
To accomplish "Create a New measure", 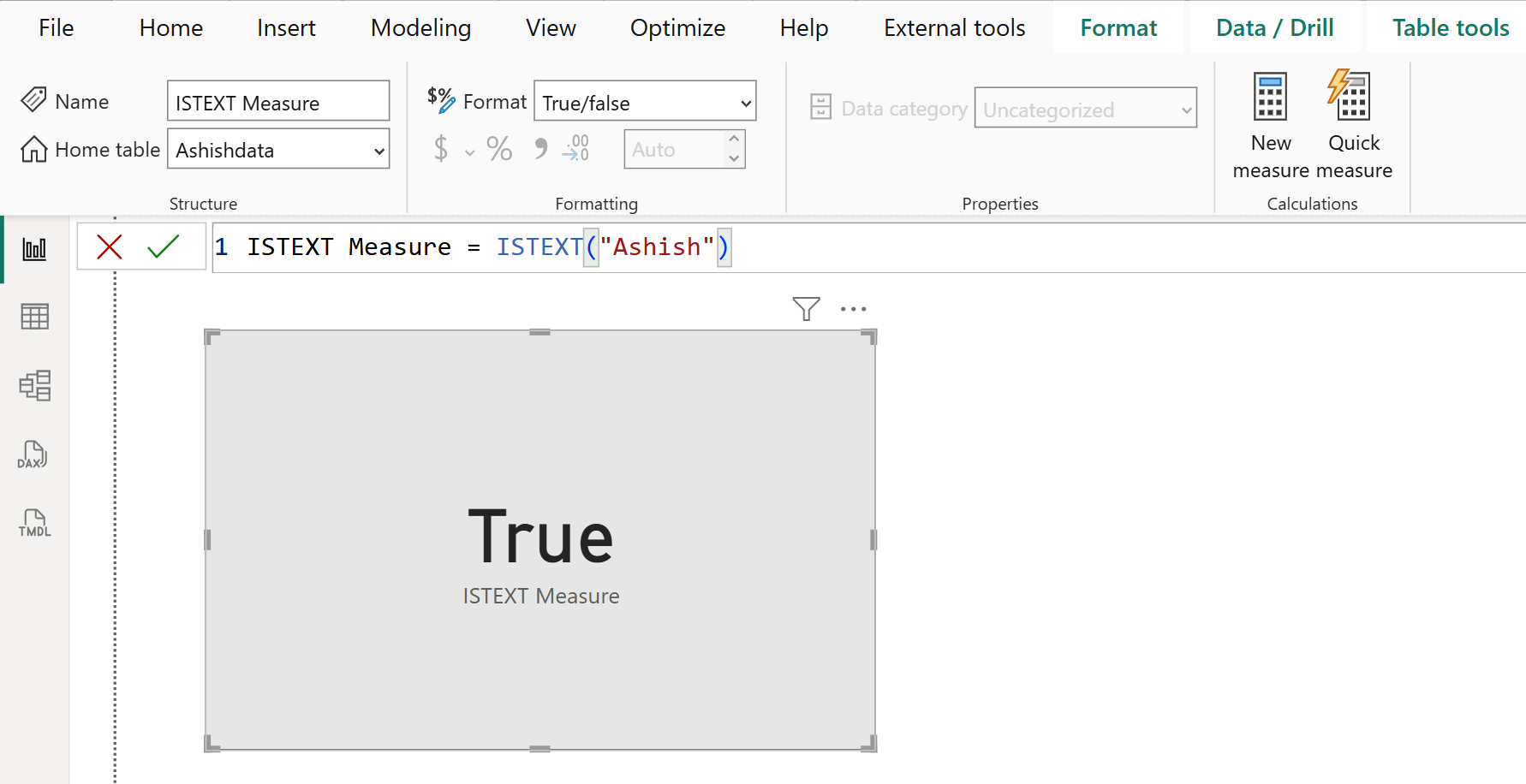I will pos(1270,124).
